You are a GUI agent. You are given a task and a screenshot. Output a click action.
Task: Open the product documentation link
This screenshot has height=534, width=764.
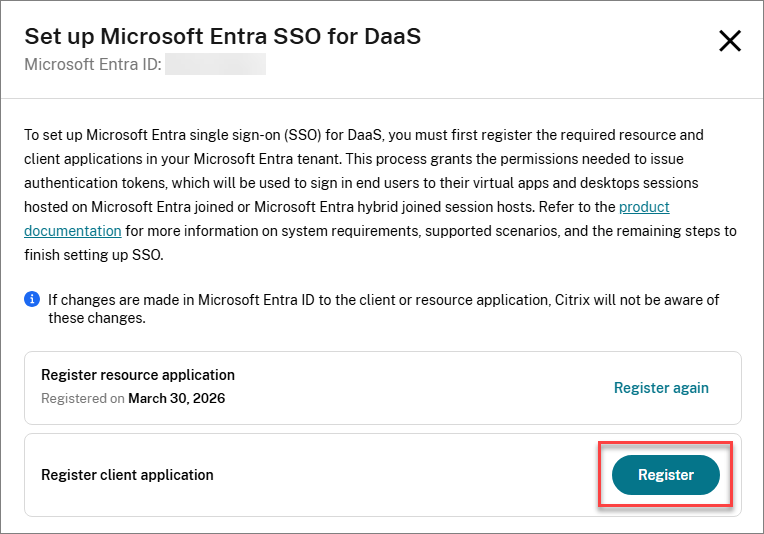coord(644,207)
